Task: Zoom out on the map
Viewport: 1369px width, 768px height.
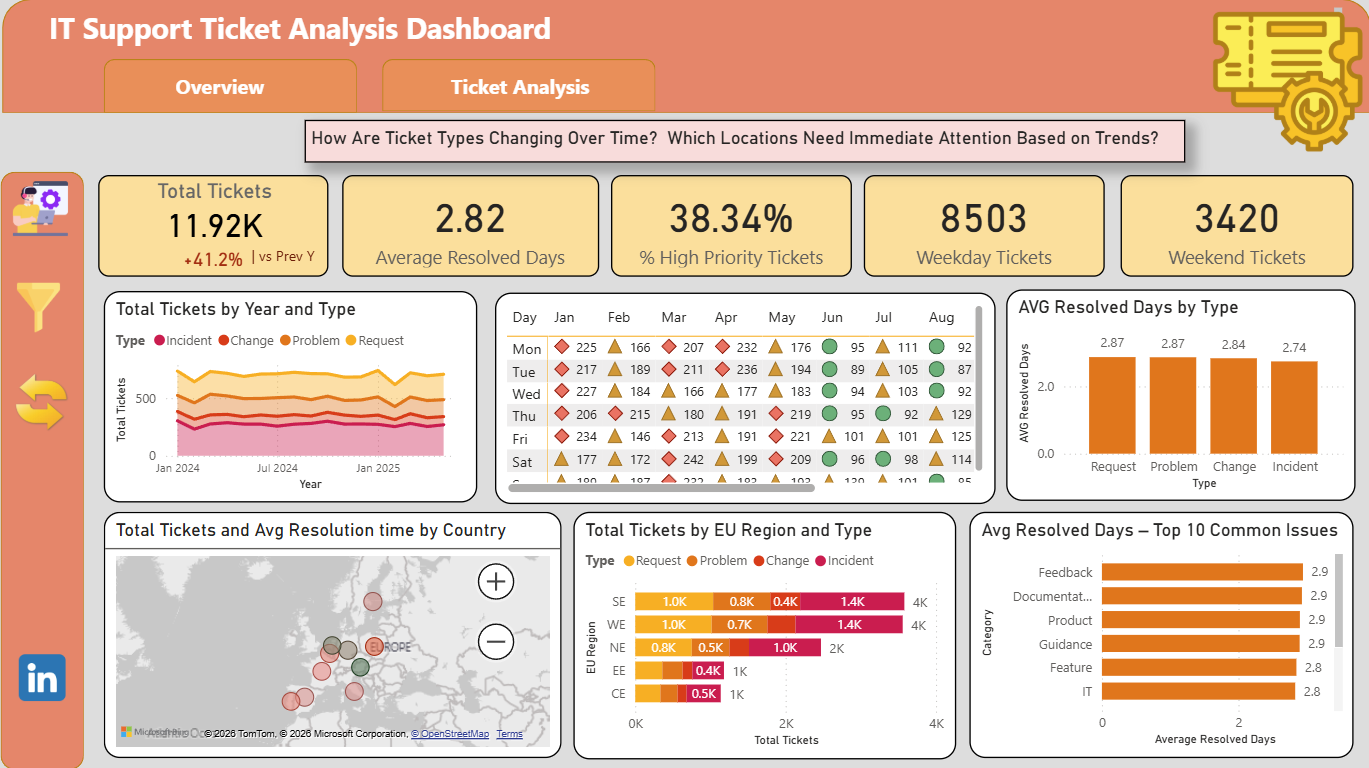Action: (496, 641)
